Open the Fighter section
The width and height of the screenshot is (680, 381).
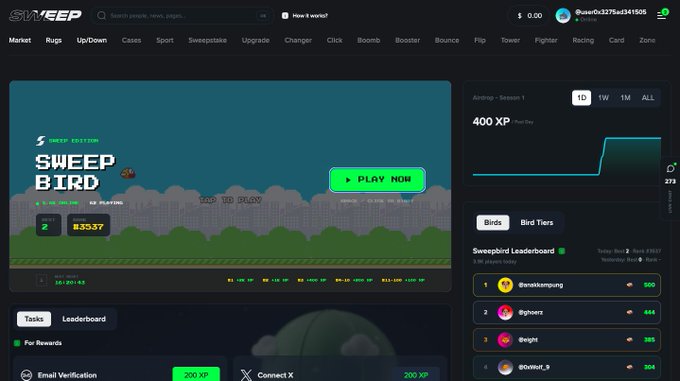(546, 40)
